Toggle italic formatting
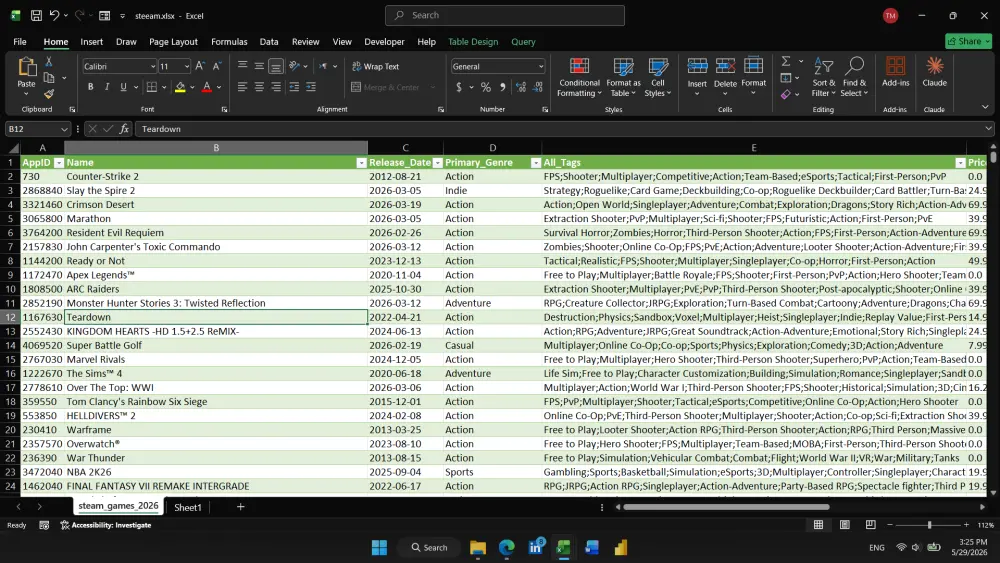Image resolution: width=1000 pixels, height=563 pixels. (x=107, y=87)
